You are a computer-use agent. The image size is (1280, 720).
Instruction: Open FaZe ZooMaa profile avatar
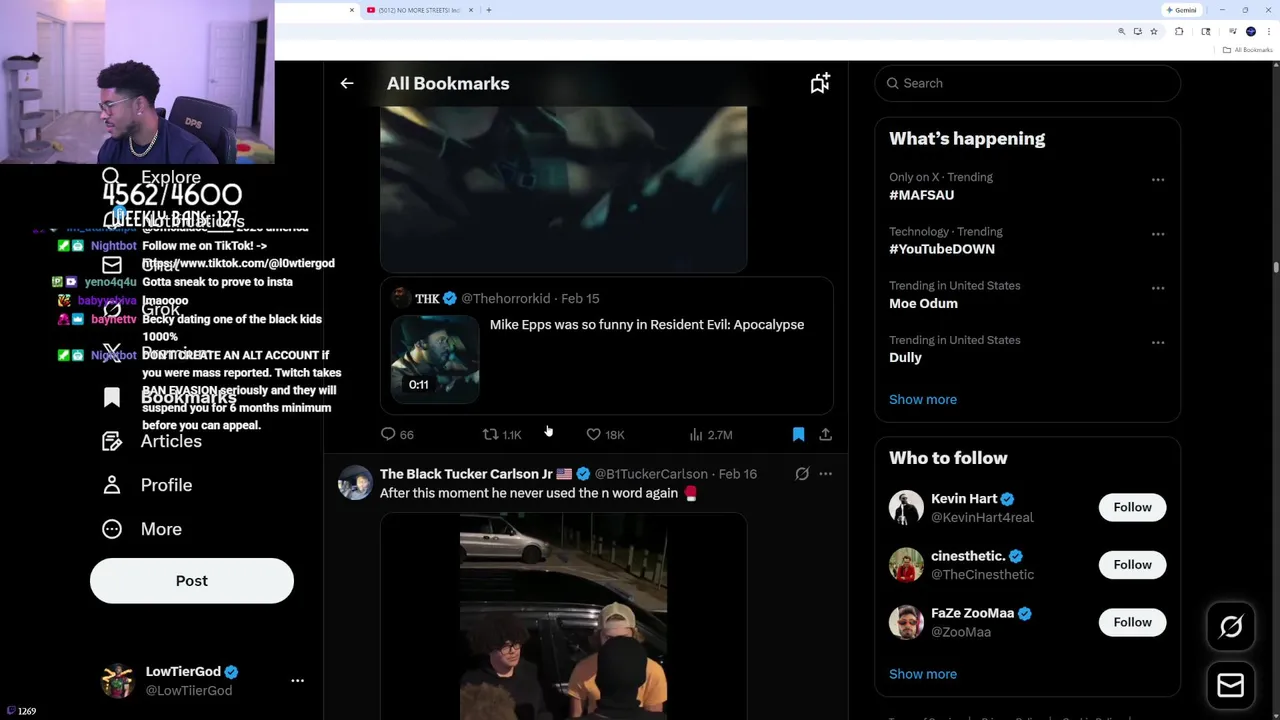(906, 622)
